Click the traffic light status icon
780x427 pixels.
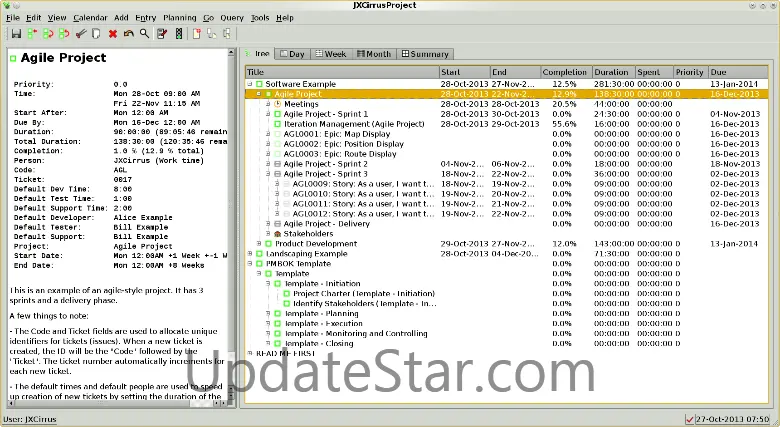coord(179,34)
